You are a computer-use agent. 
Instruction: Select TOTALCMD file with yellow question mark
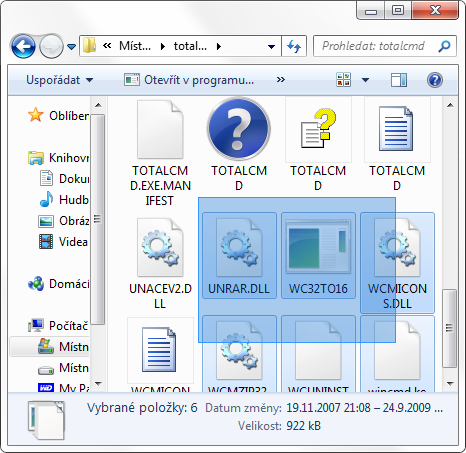click(x=318, y=145)
